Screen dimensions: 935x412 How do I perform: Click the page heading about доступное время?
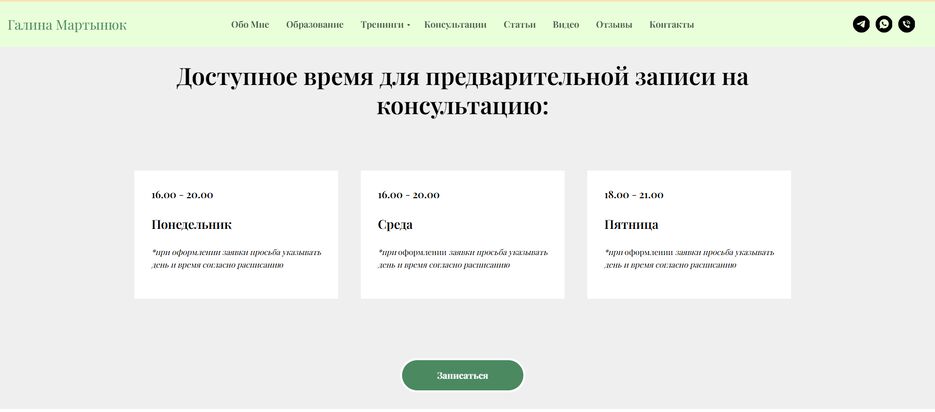click(462, 91)
